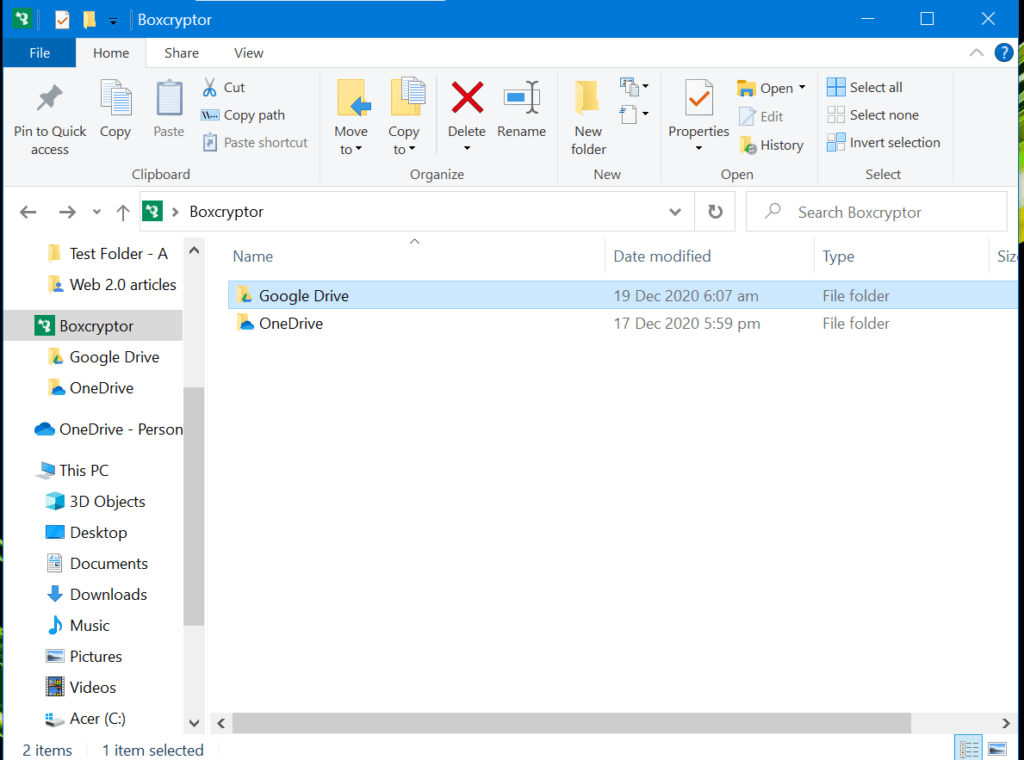
Task: Click Select all button
Action: click(865, 87)
